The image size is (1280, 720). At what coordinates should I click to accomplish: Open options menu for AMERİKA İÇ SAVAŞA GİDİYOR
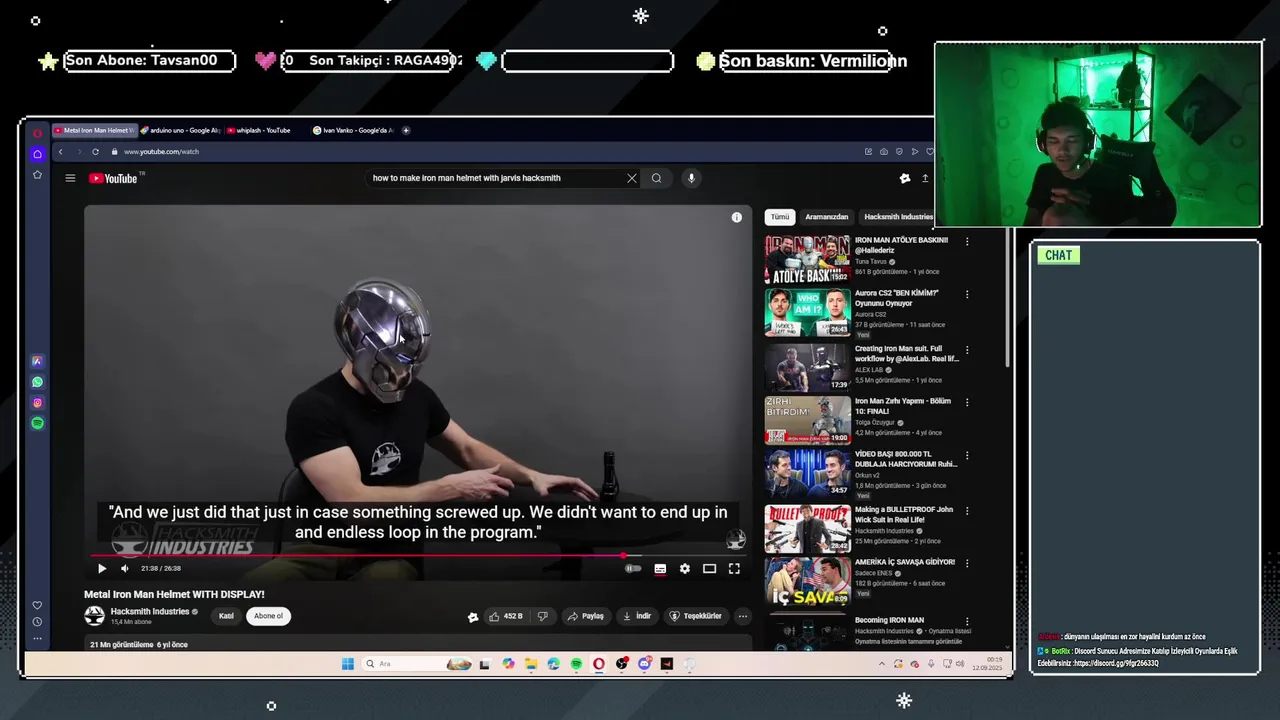click(967, 563)
